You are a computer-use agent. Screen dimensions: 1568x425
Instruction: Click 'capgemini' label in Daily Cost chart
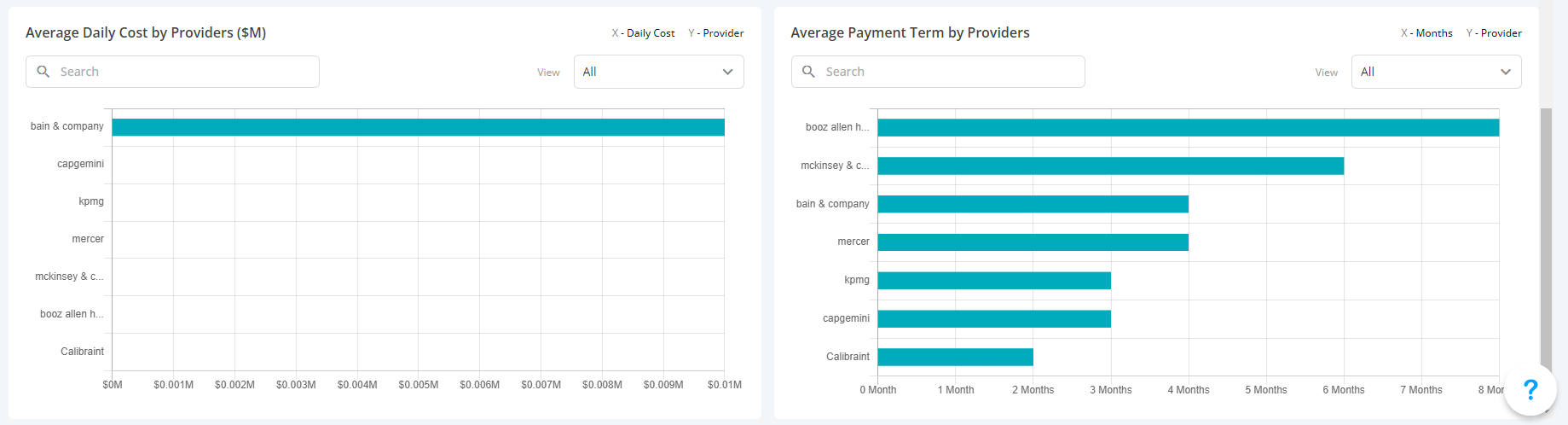tap(80, 164)
